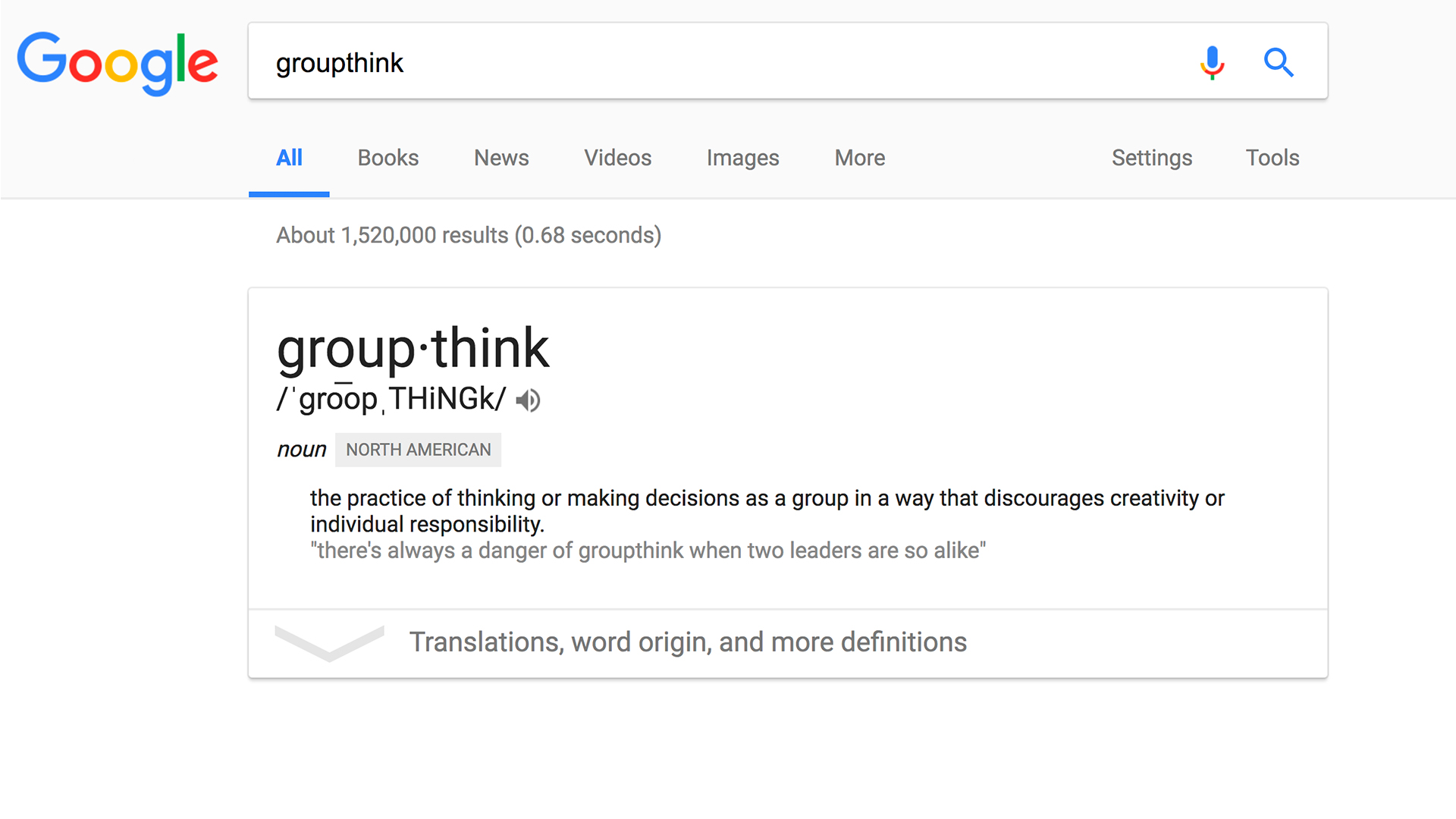Start voice search with microphone icon
1456x819 pixels.
[x=1212, y=62]
